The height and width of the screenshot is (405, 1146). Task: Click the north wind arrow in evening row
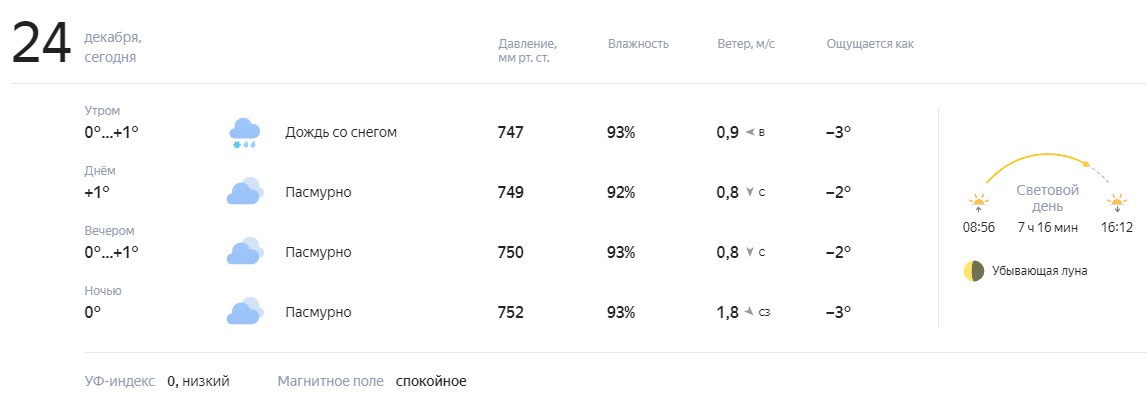(x=750, y=252)
